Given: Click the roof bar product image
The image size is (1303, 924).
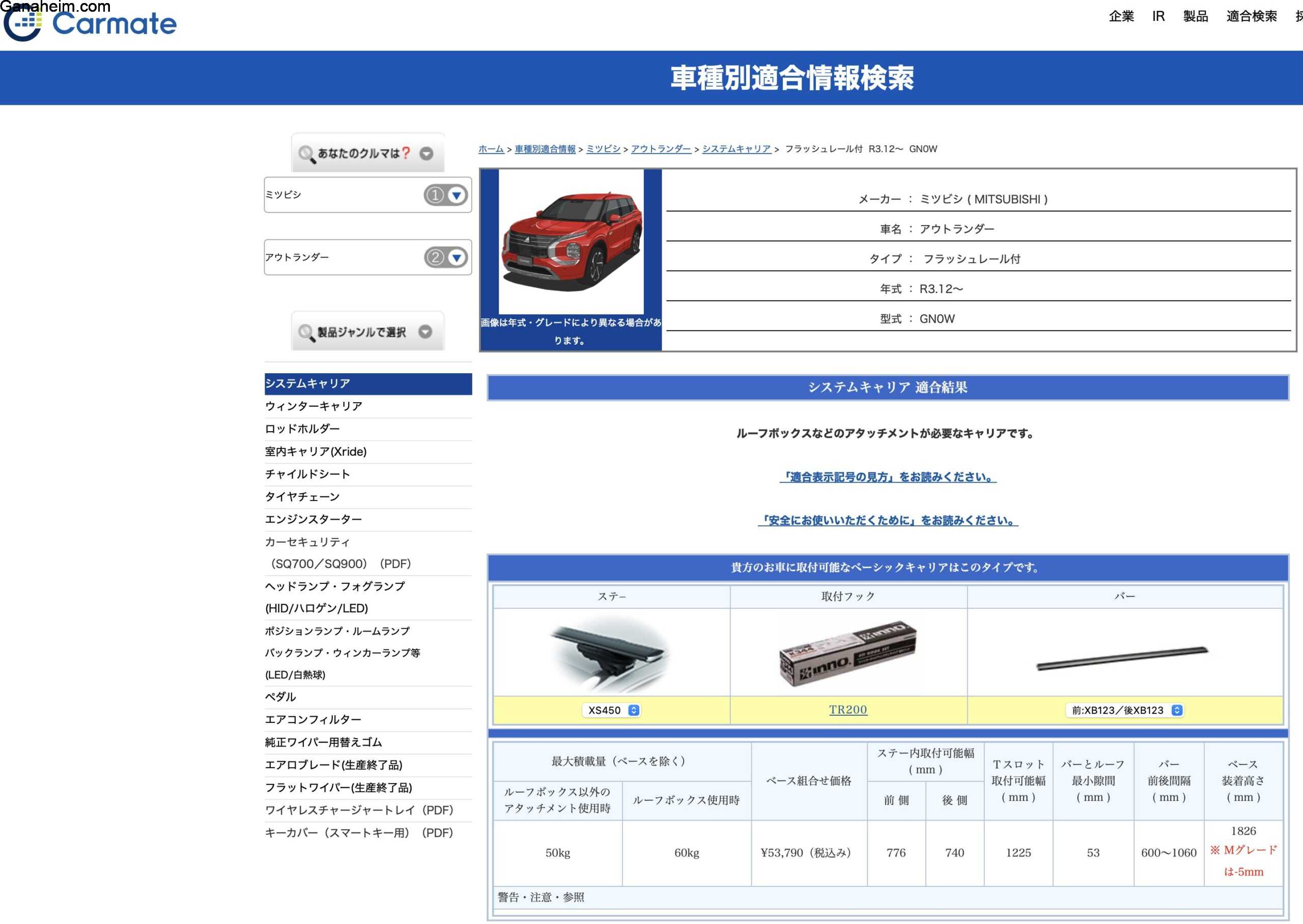Looking at the screenshot, I should coord(1123,658).
